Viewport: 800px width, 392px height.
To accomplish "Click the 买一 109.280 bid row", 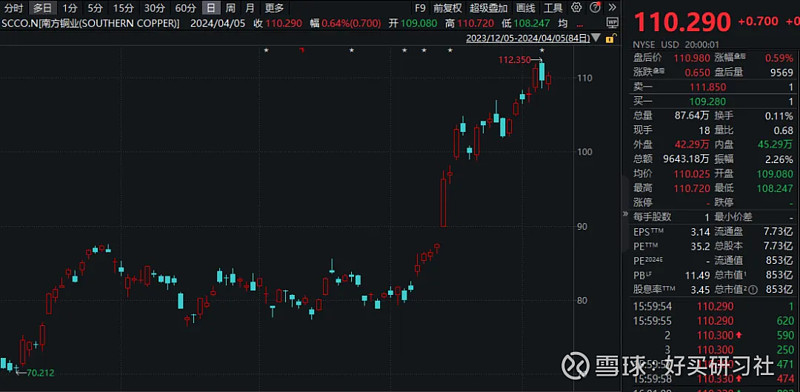I will (713, 102).
